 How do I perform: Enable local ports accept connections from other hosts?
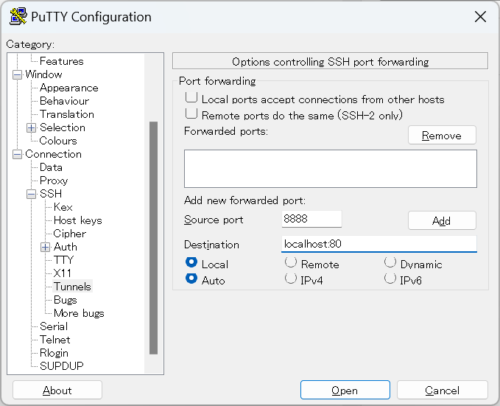191,98
